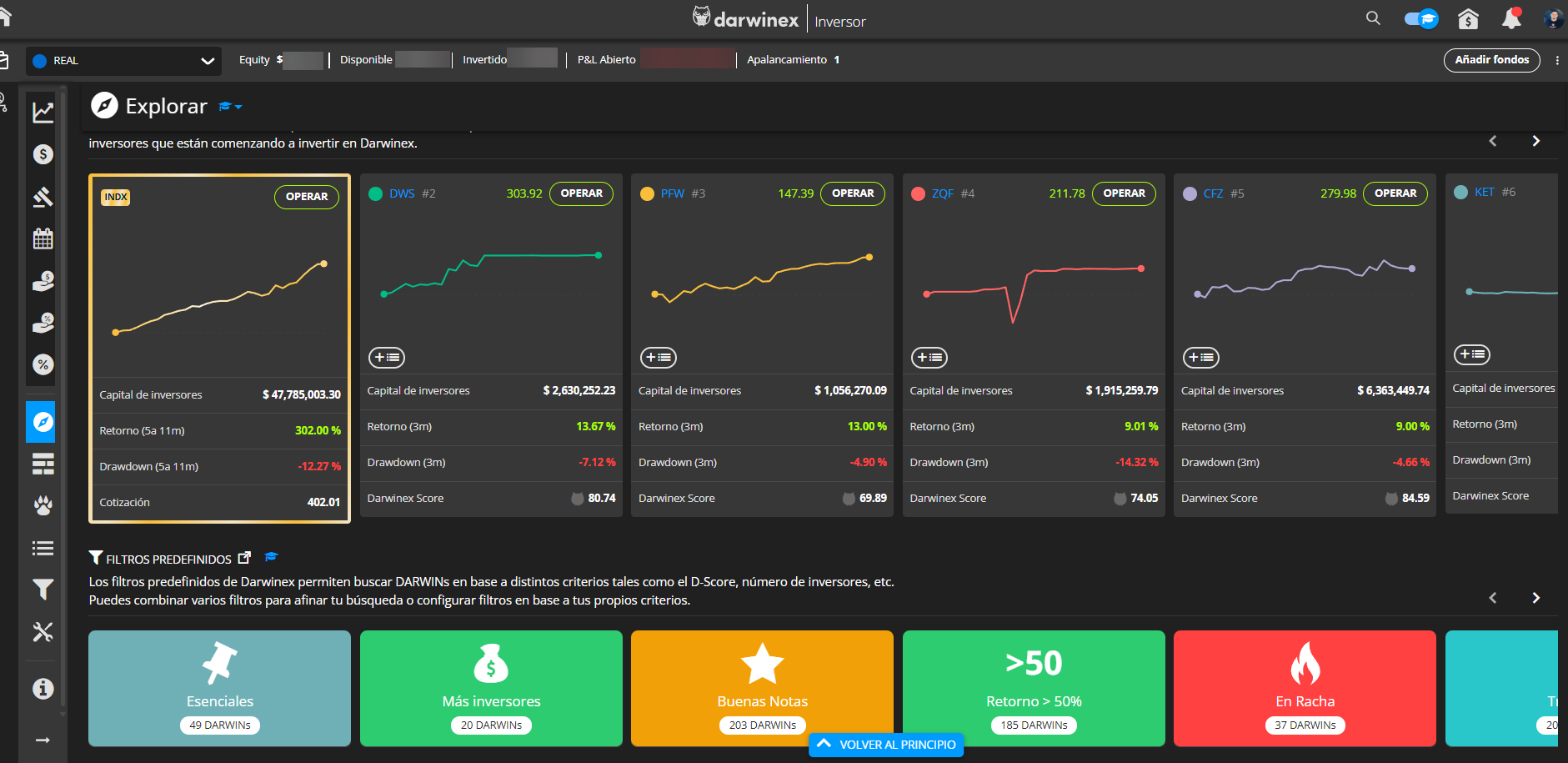Open Filtros Predefinidos external link icon

tap(244, 557)
